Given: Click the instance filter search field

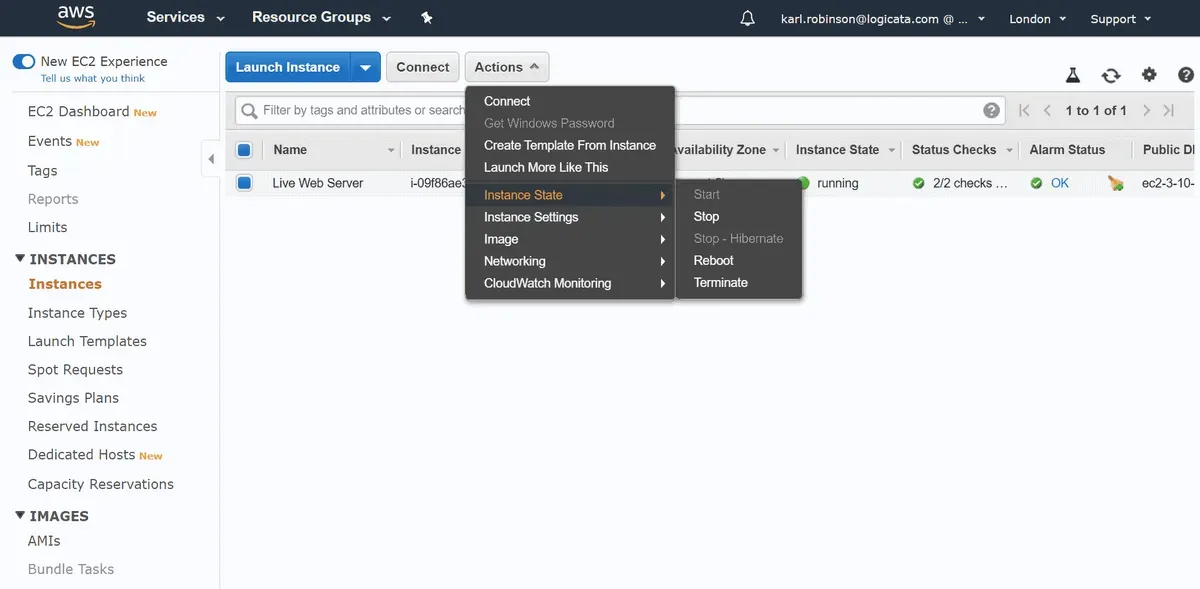Looking at the screenshot, I should point(360,110).
